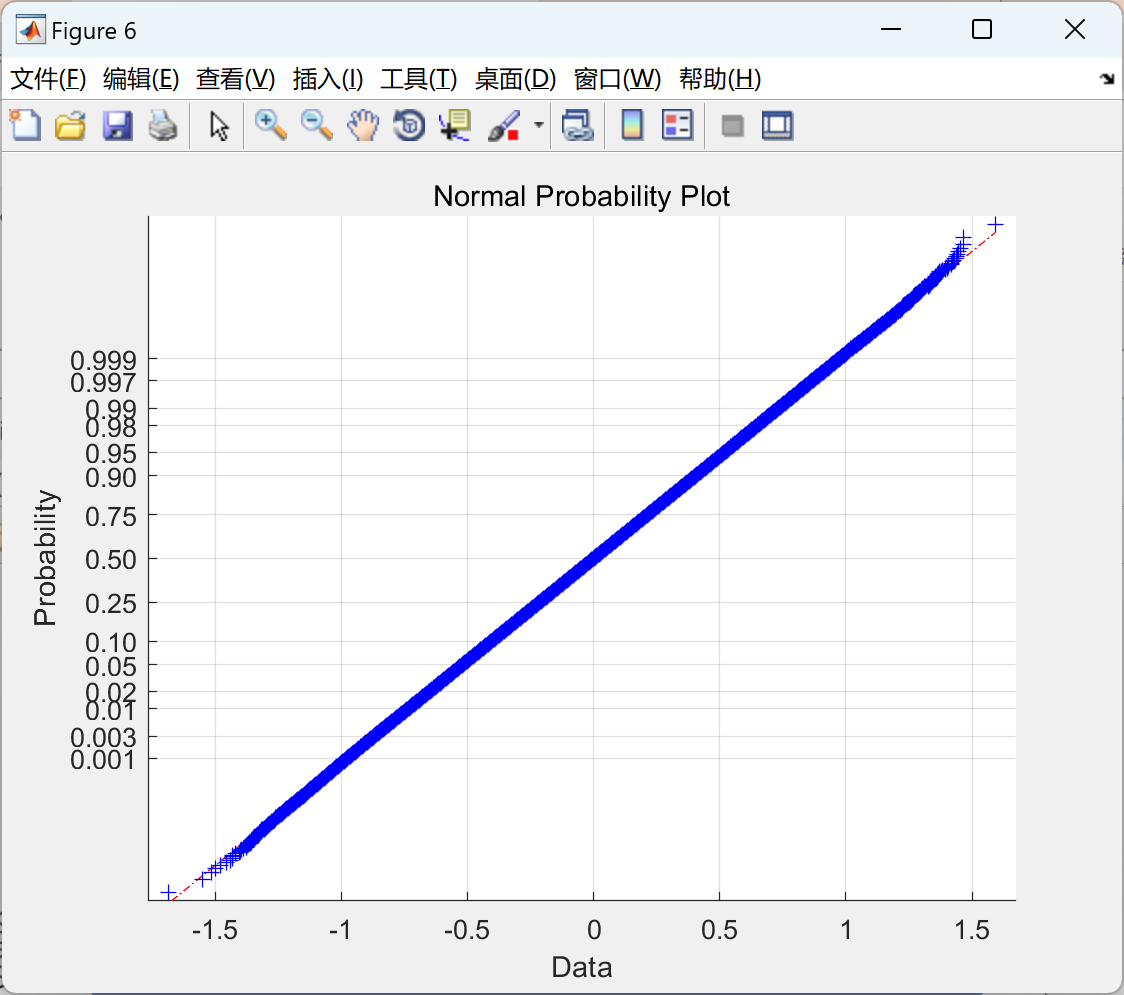This screenshot has width=1124, height=995.
Task: Click the 0.75 probability tick label
Action: tap(110, 517)
